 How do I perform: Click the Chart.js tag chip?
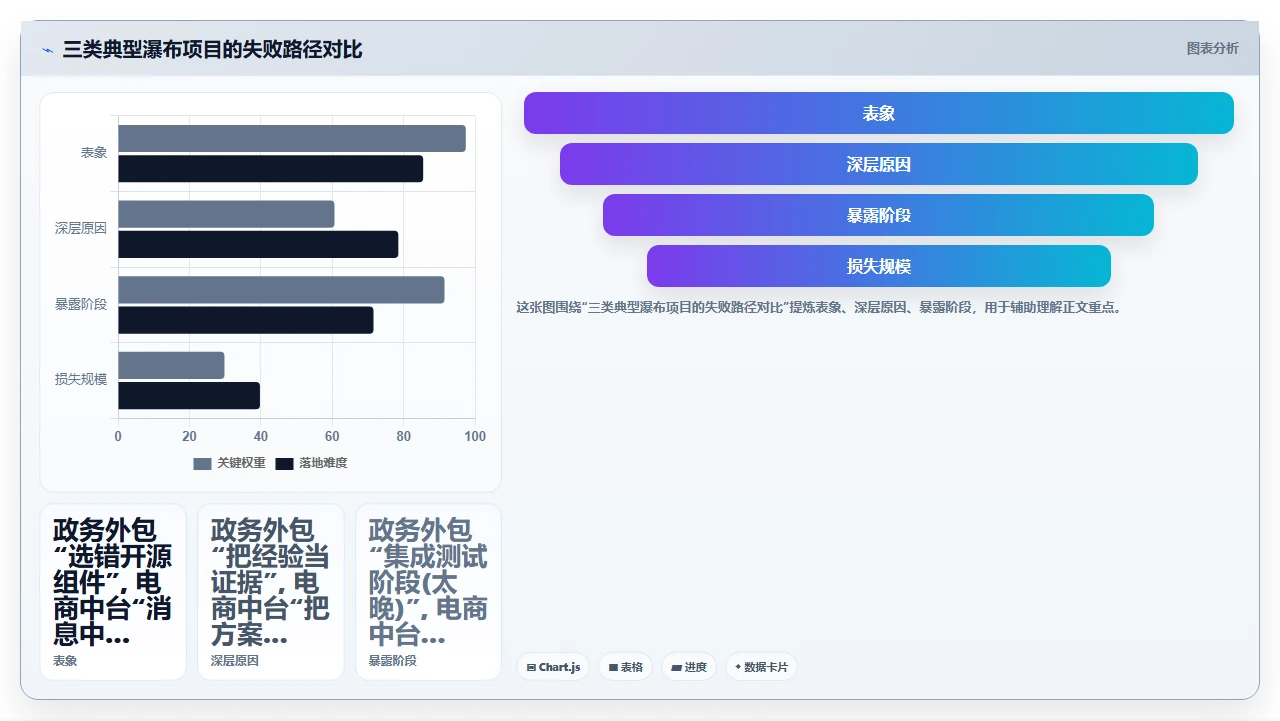coord(553,667)
